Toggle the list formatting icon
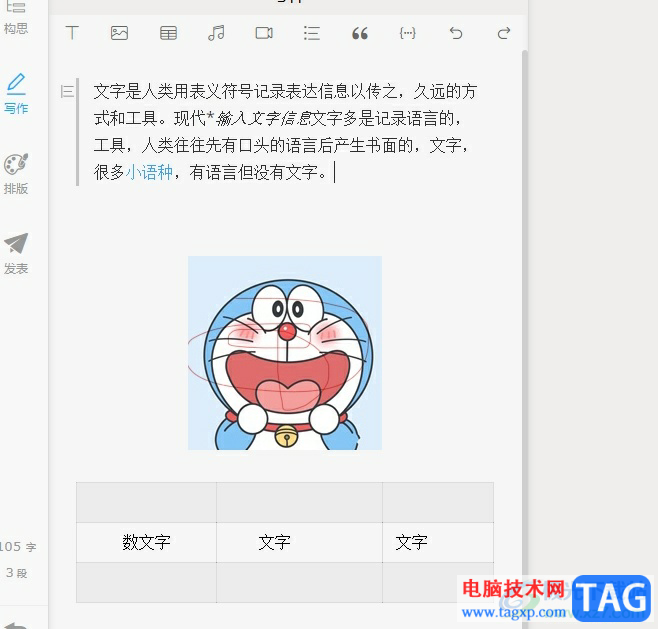 pyautogui.click(x=312, y=33)
